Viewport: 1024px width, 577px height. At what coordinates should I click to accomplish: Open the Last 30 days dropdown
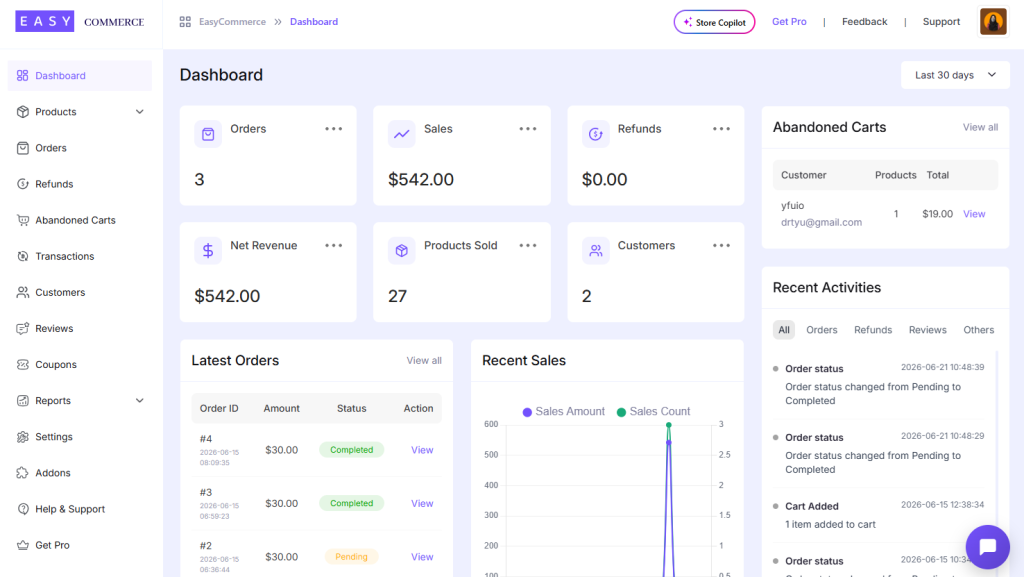coord(955,75)
